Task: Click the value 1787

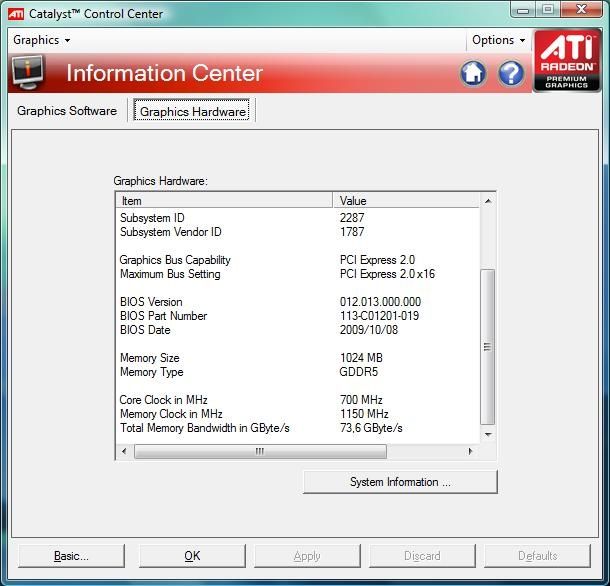Action: (x=352, y=232)
